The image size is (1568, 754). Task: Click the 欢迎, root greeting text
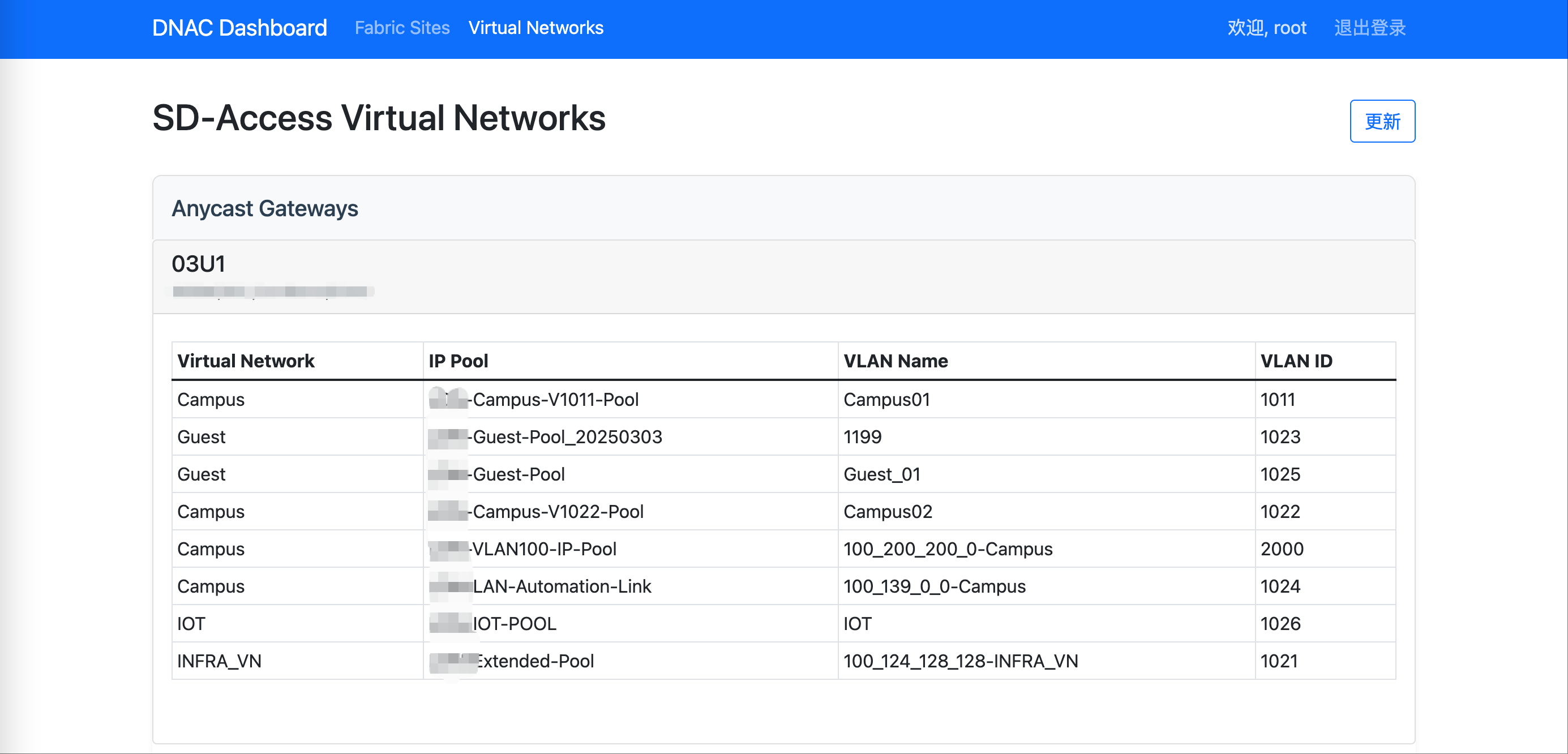pyautogui.click(x=1267, y=28)
